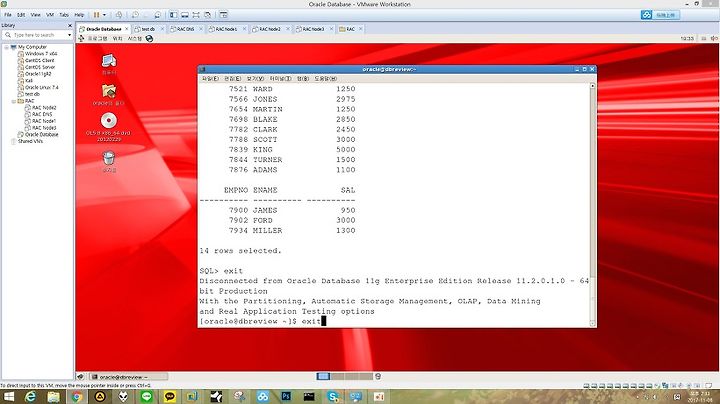Take a snapshot of this VM
Viewport: 720px width, 404px height.
click(135, 15)
